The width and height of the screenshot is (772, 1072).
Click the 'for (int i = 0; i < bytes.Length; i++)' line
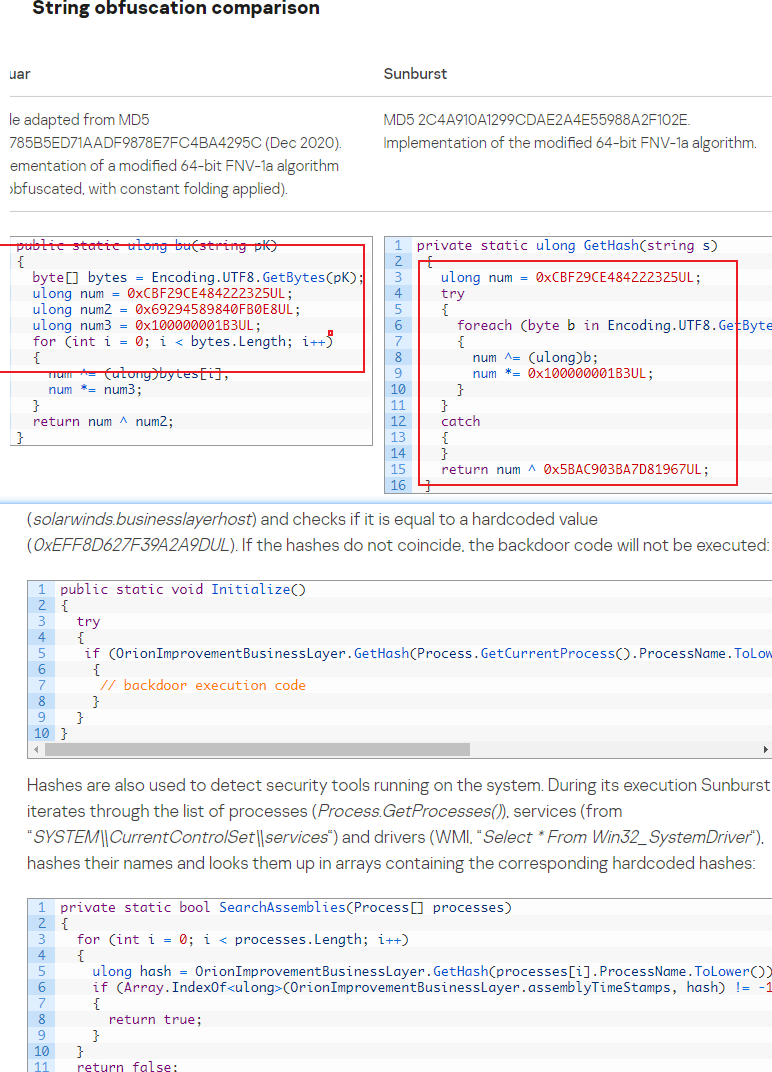(x=182, y=341)
